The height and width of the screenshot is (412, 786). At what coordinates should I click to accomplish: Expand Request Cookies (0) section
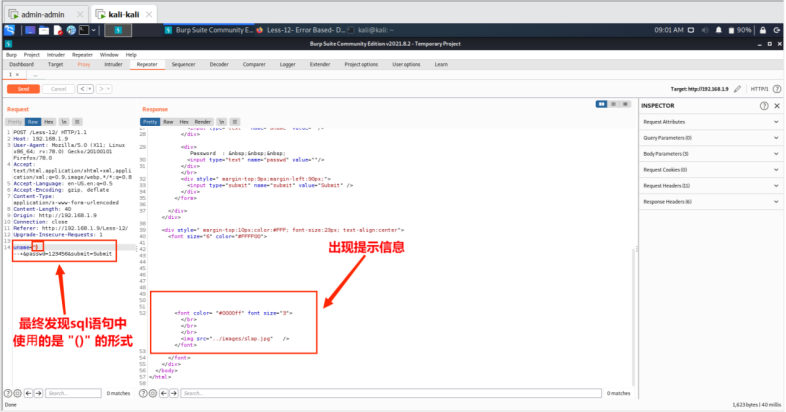[x=711, y=170]
